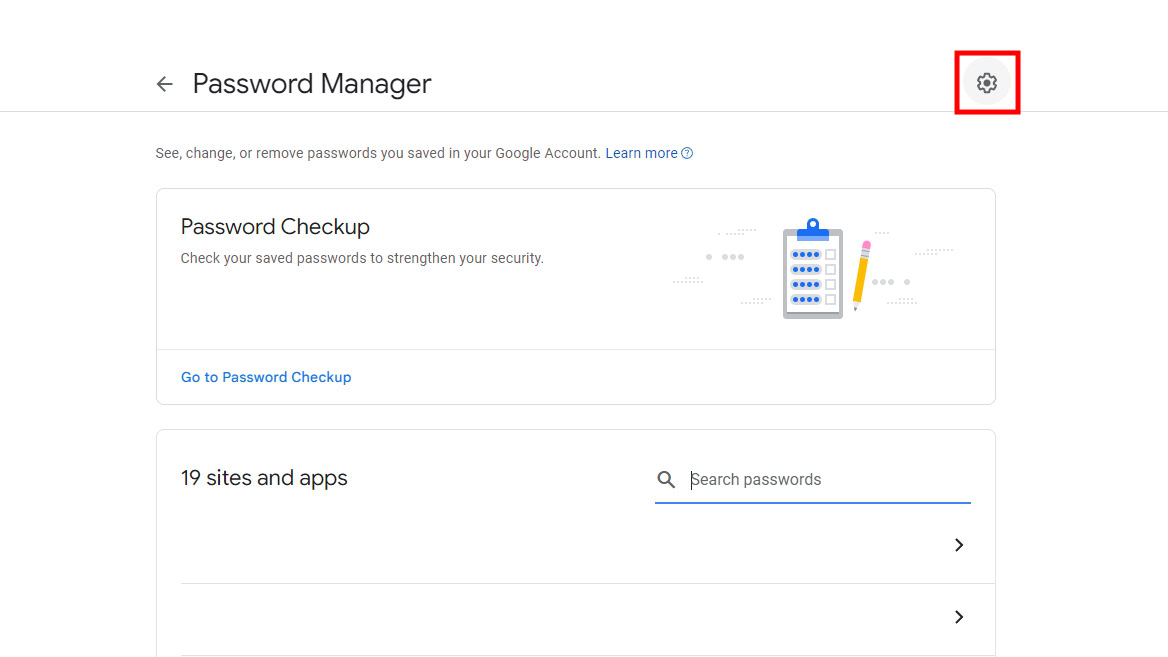1168x657 pixels.
Task: Go to Password Checkup
Action: [x=266, y=377]
